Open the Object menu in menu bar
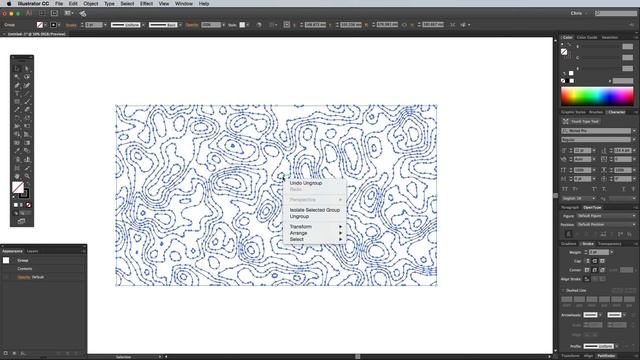The image size is (640, 360). point(91,3)
